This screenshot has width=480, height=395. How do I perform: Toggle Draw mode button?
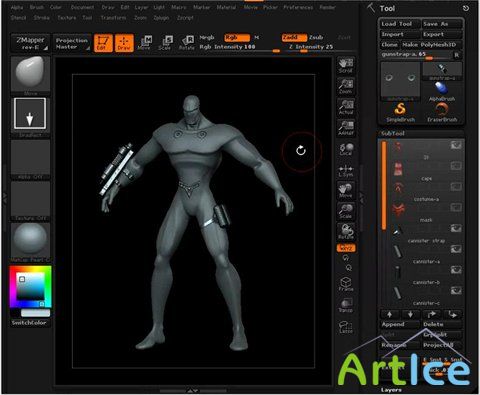124,43
